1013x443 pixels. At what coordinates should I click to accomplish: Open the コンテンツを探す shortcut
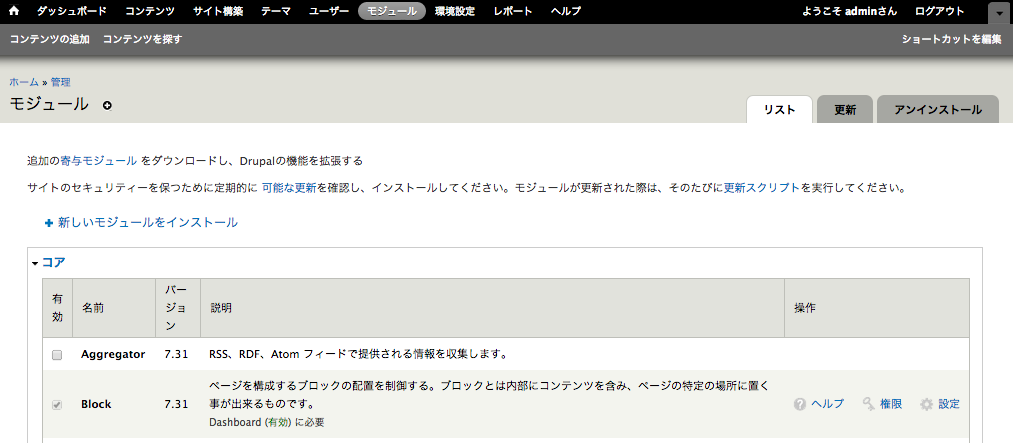point(142,39)
